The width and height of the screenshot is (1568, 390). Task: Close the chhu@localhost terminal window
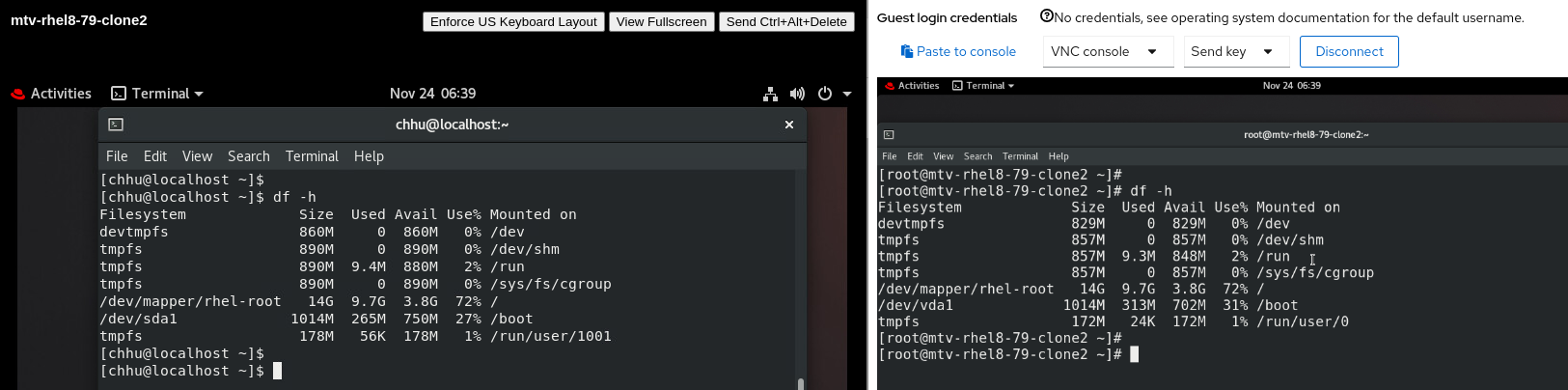[789, 125]
